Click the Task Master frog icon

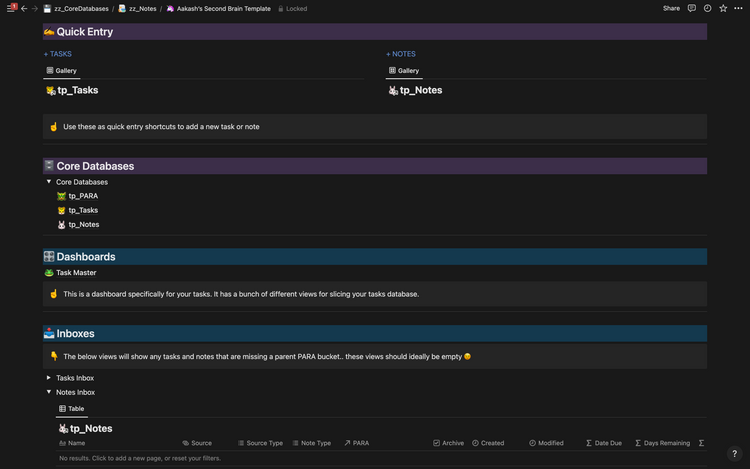pyautogui.click(x=49, y=273)
